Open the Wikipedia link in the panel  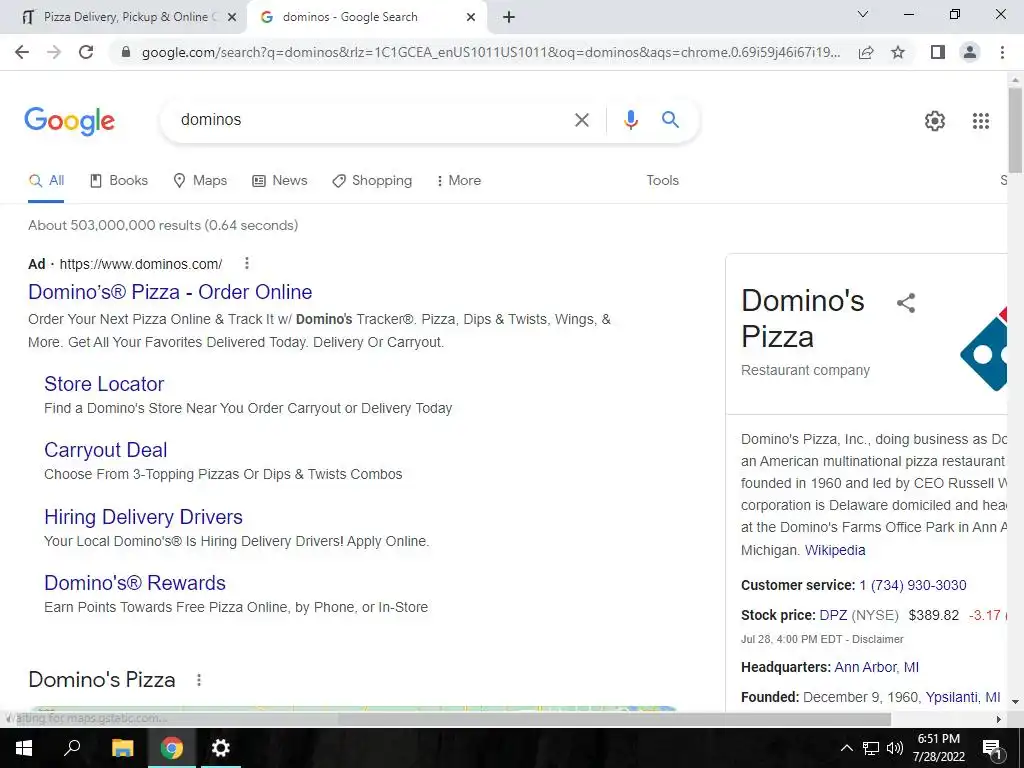click(835, 550)
